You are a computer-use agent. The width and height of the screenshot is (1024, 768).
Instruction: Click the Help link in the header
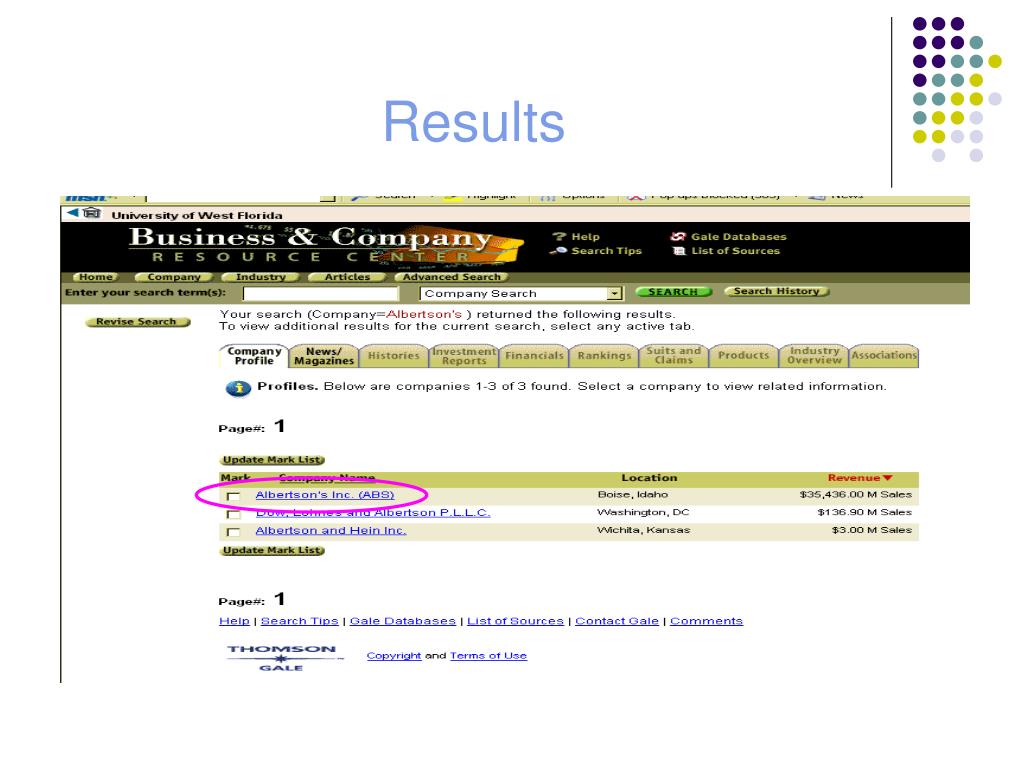(x=585, y=237)
